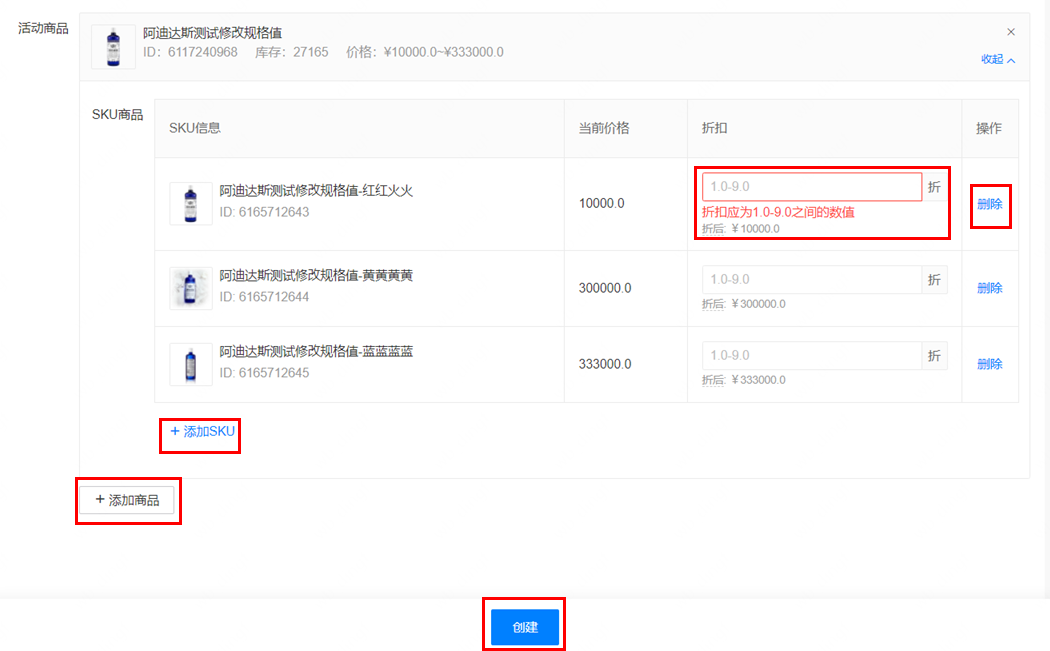
Task: Select the SKU name ending in 红红火火
Action: coord(316,192)
